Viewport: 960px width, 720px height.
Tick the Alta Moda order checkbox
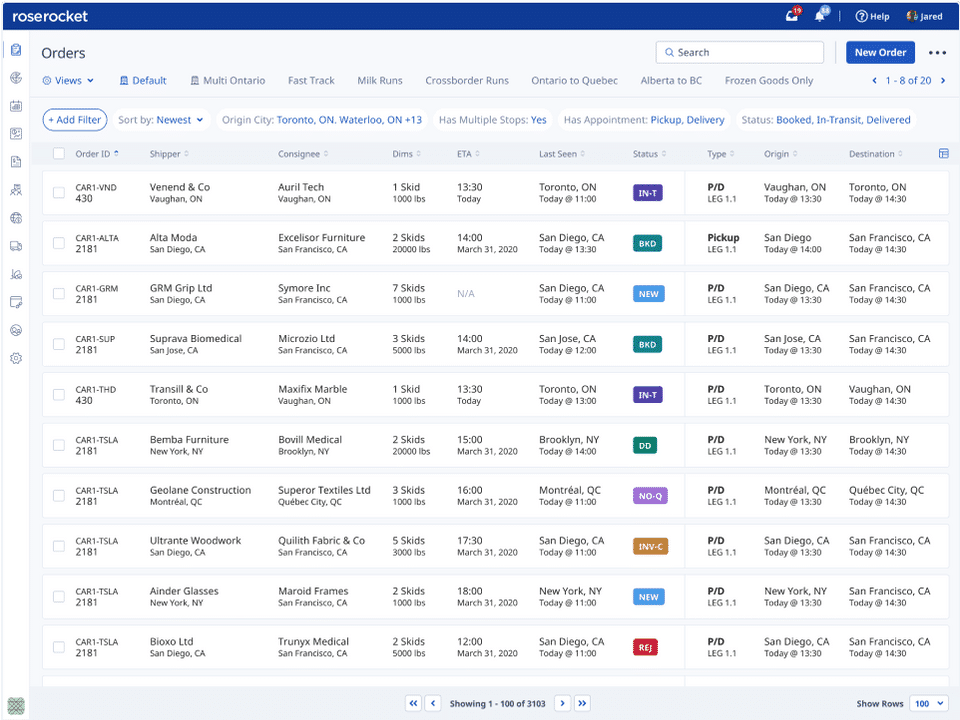pos(59,243)
